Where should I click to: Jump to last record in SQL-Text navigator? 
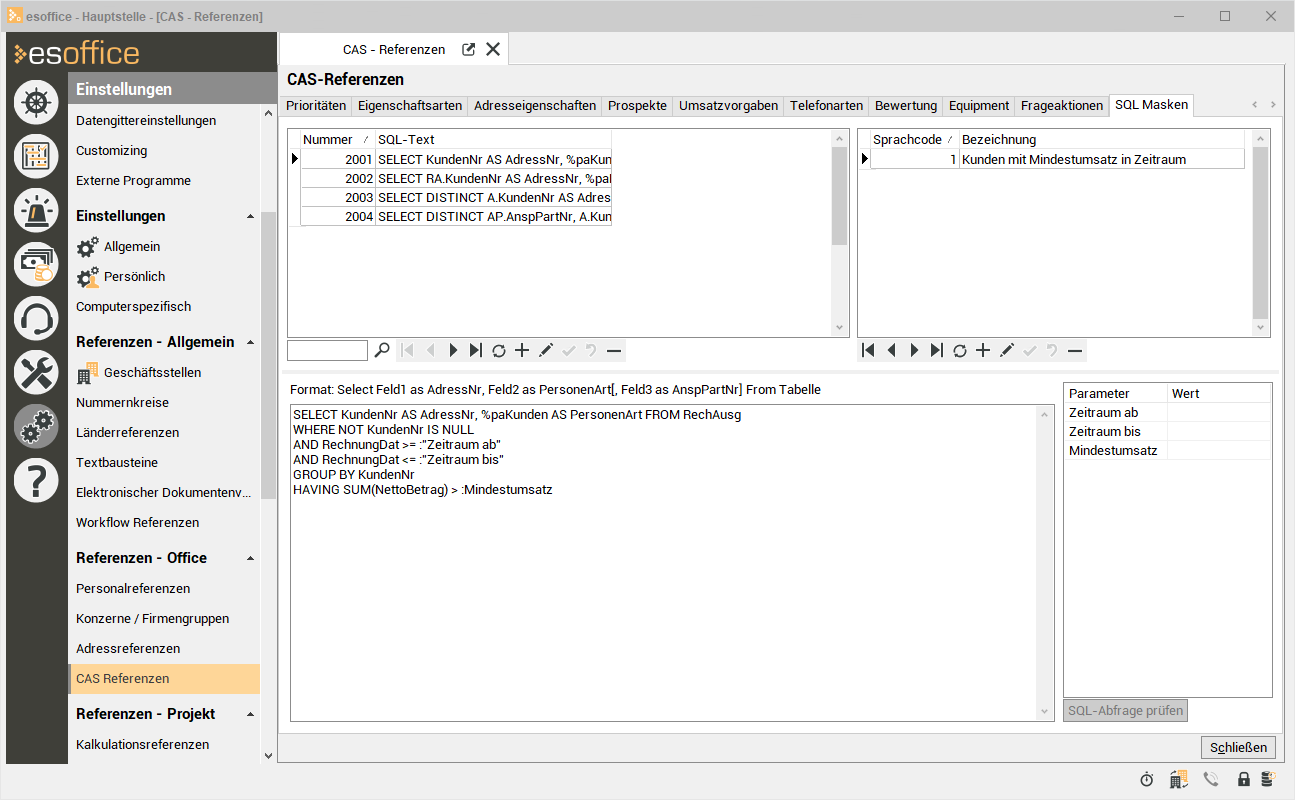tap(475, 350)
